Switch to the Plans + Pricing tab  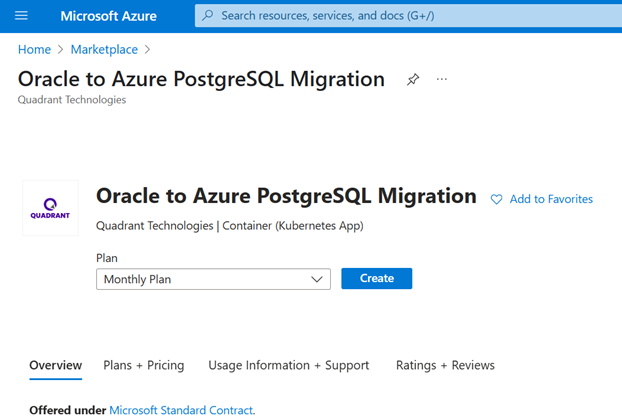(x=144, y=366)
